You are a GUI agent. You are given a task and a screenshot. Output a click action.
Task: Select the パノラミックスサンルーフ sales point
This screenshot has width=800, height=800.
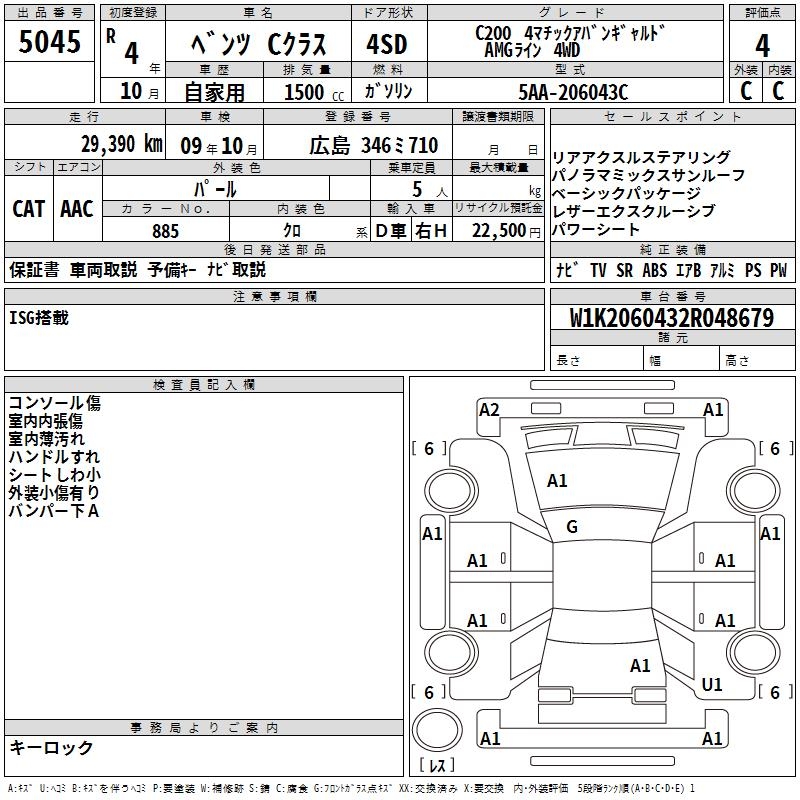coord(648,175)
